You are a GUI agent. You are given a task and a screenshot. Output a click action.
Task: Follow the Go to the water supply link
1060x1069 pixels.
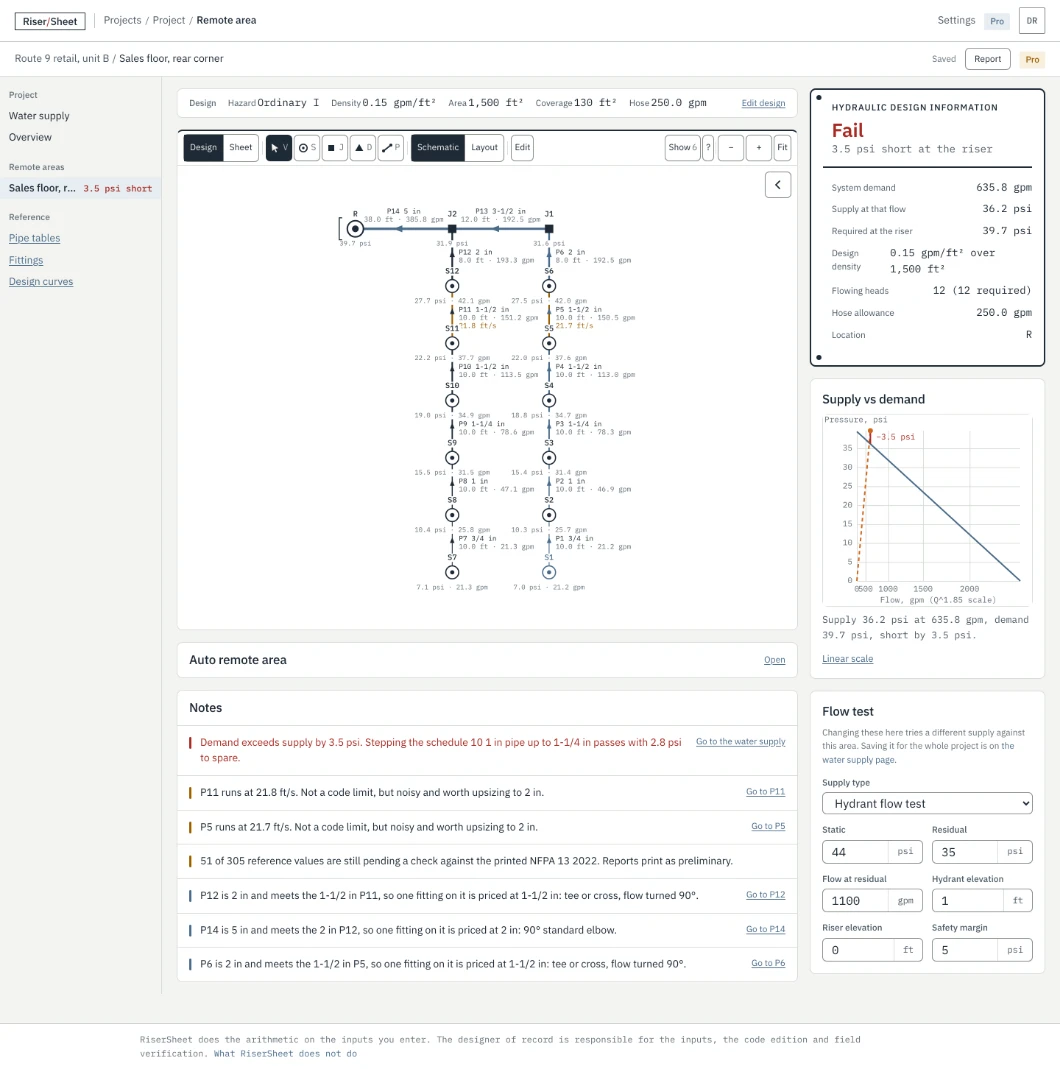click(740, 742)
